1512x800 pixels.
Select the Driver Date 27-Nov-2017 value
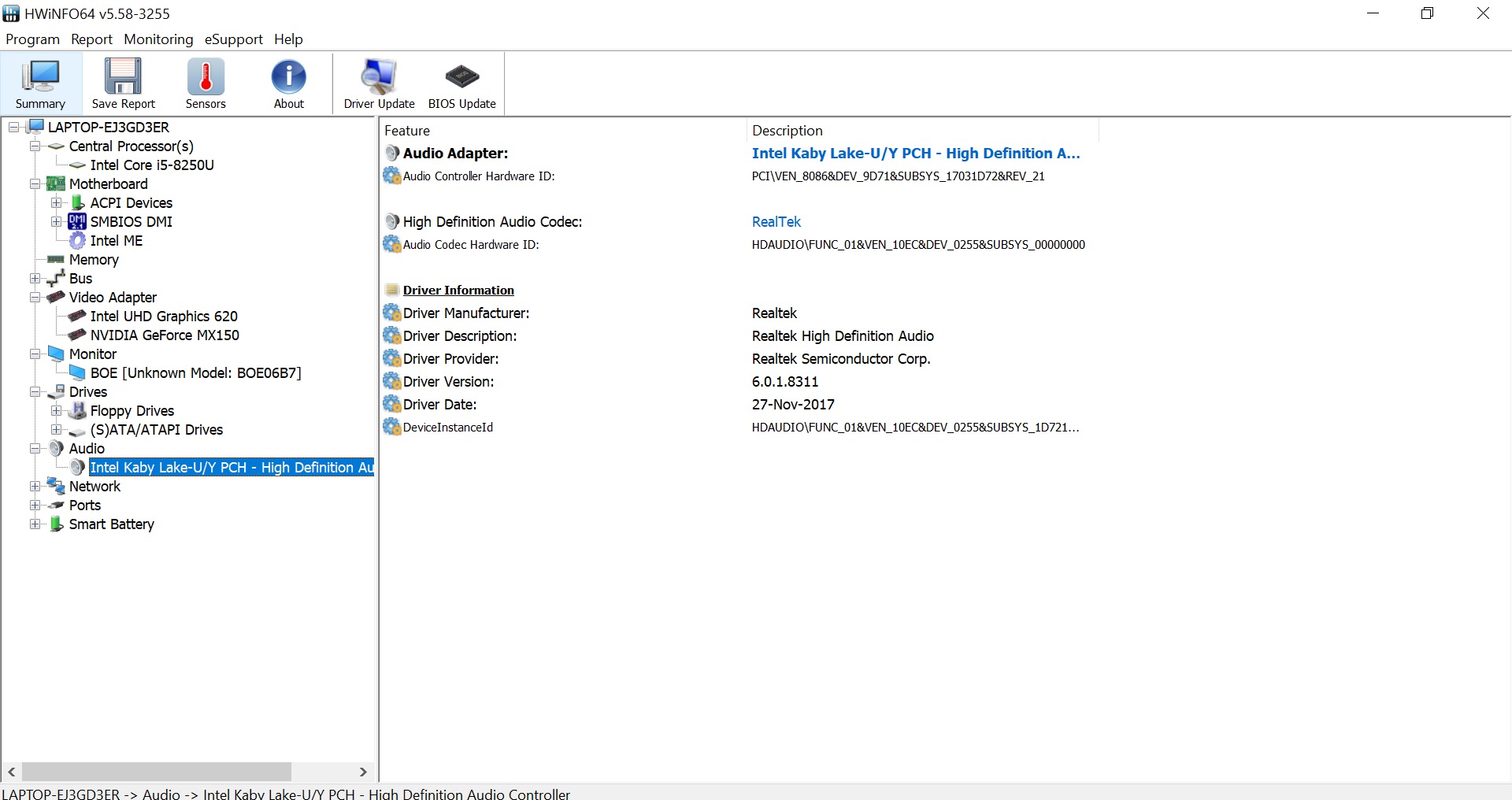pyautogui.click(x=793, y=404)
